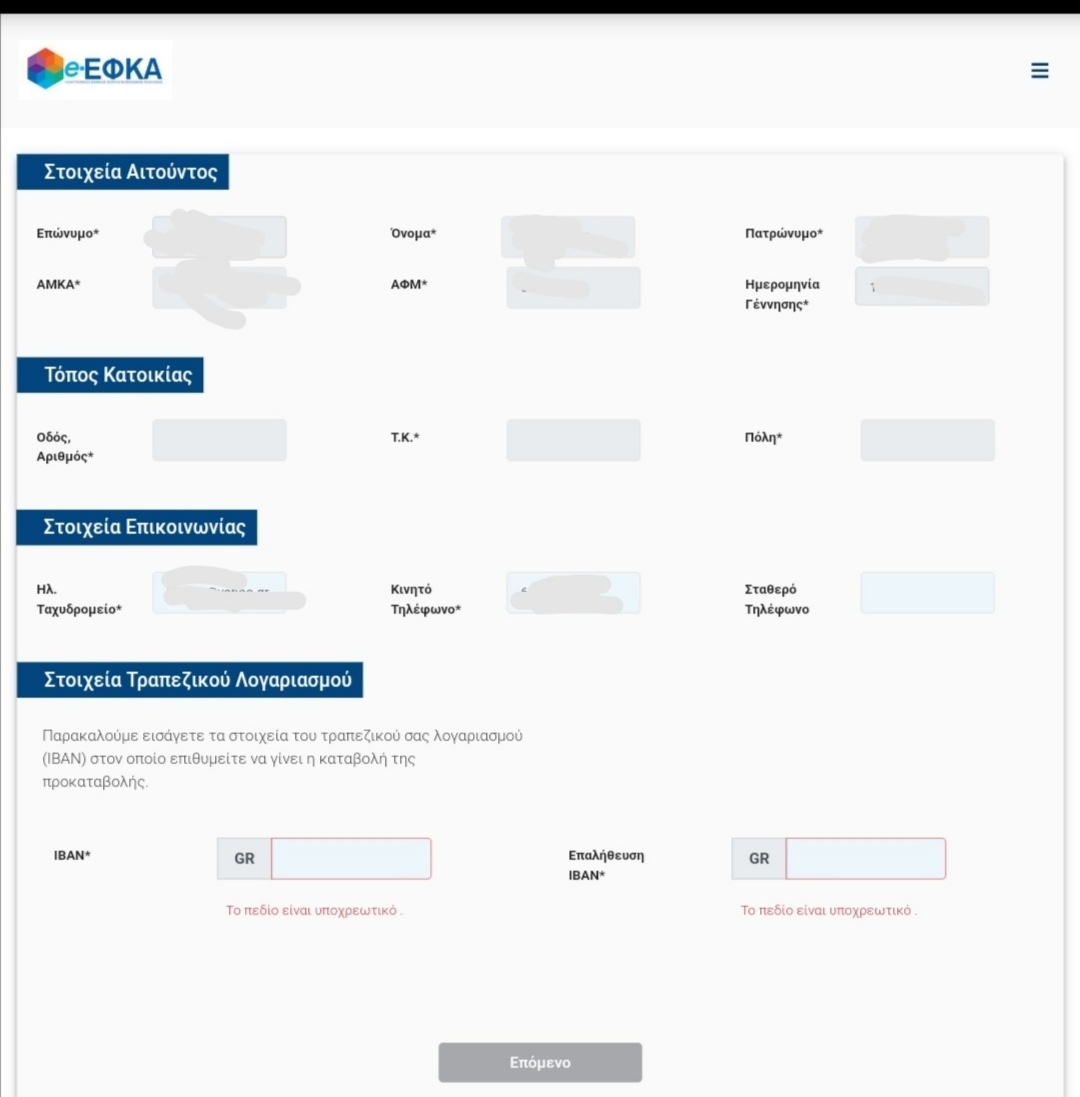The image size is (1080, 1097).
Task: Click the Επόμενο button
Action: 540,1062
